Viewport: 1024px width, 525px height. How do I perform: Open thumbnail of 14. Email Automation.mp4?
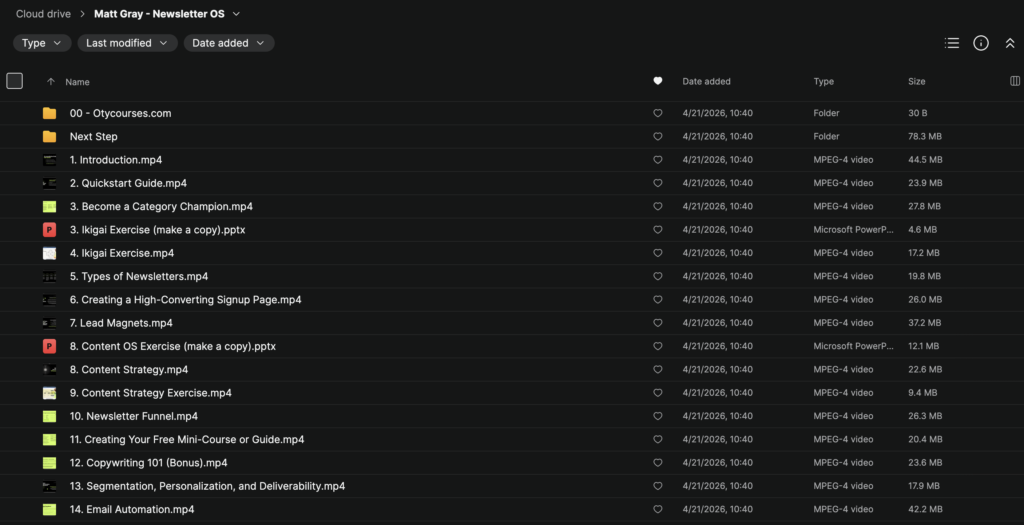pos(50,509)
